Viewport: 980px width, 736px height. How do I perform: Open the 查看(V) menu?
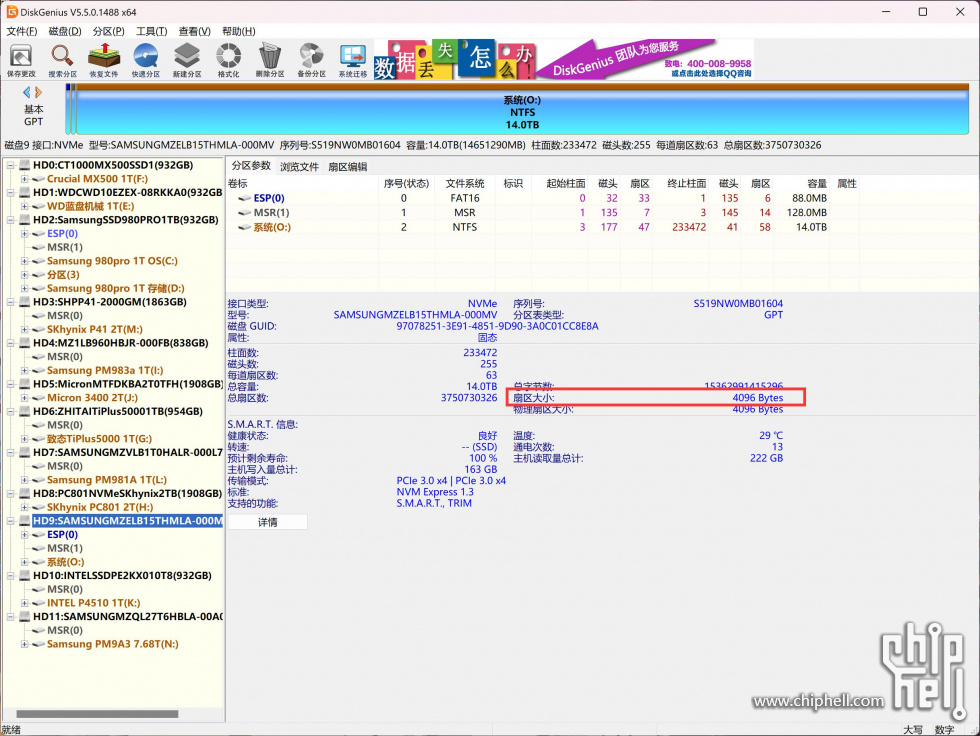(194, 31)
